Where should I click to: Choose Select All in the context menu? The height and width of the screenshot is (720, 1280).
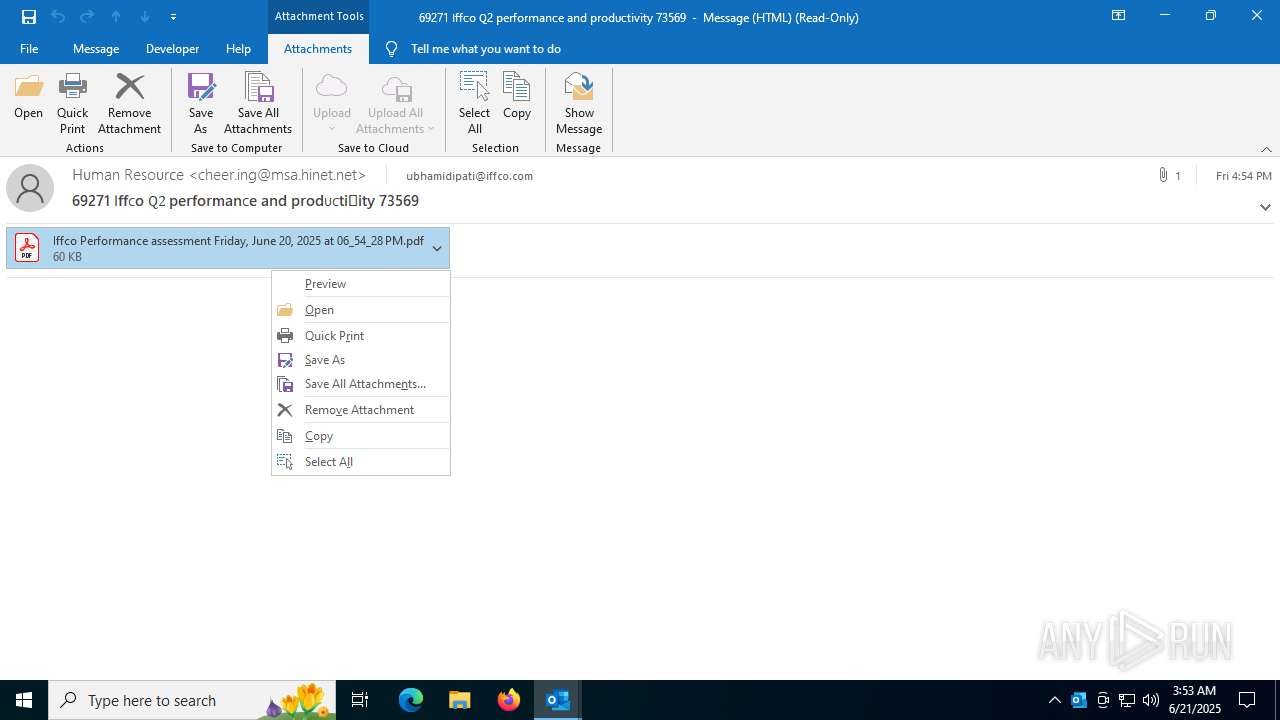[x=361, y=462]
